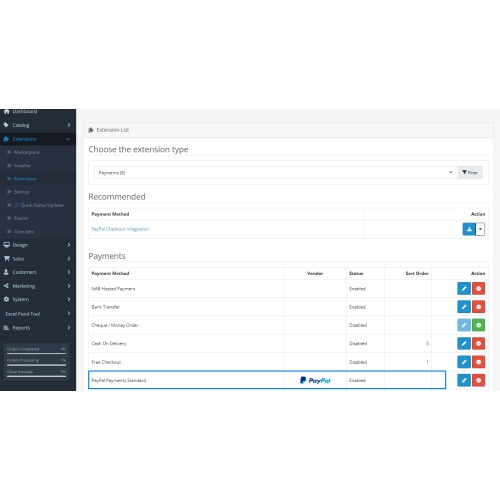The image size is (500, 500).
Task: Expand the Customers menu chevron
Action: (69, 272)
